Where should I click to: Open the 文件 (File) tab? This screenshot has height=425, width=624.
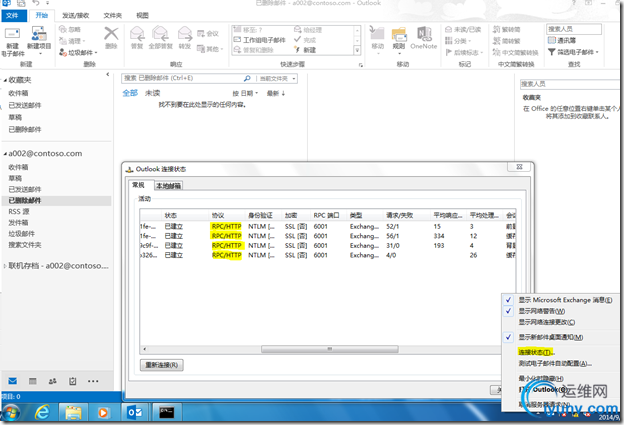coord(14,16)
